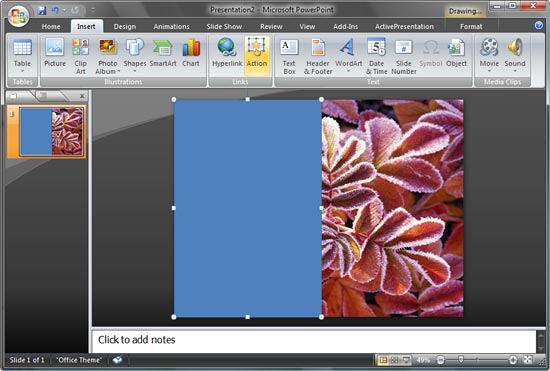This screenshot has height=371, width=550.
Task: Click the zoom percentage level
Action: tap(424, 360)
